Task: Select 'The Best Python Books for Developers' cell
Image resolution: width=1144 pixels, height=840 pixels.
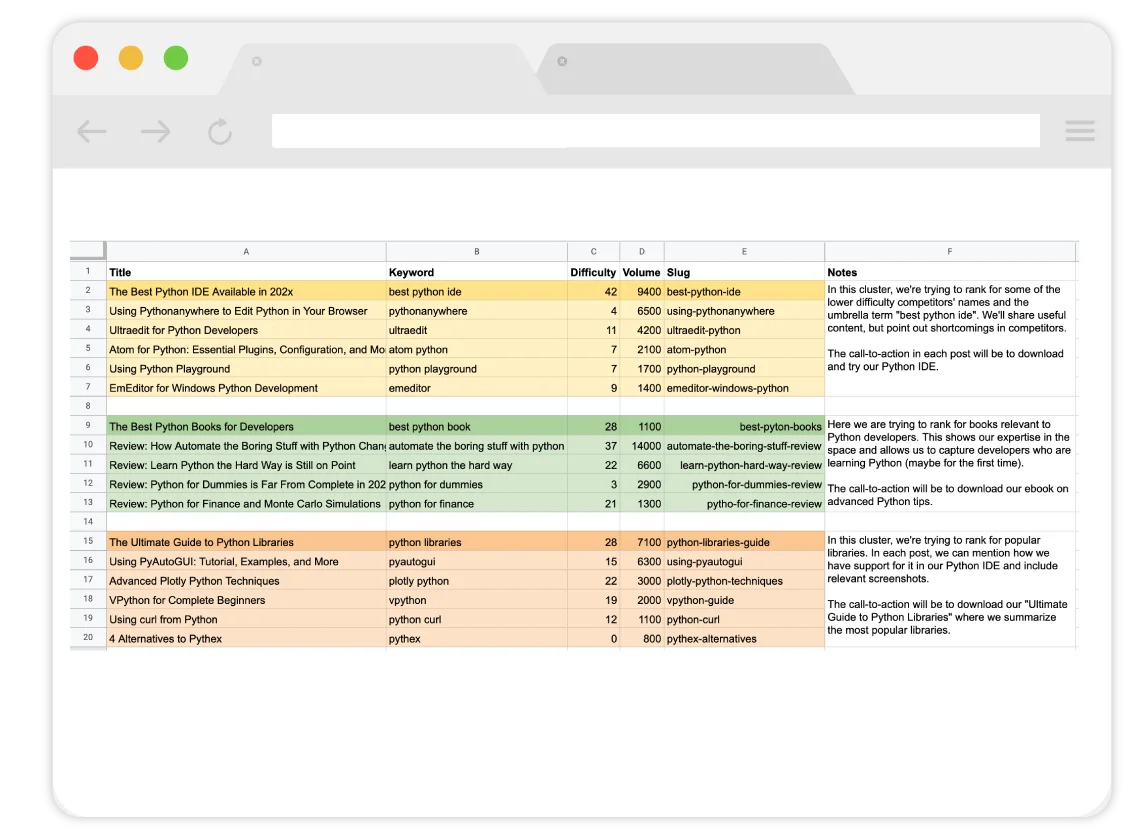Action: pyautogui.click(x=247, y=427)
